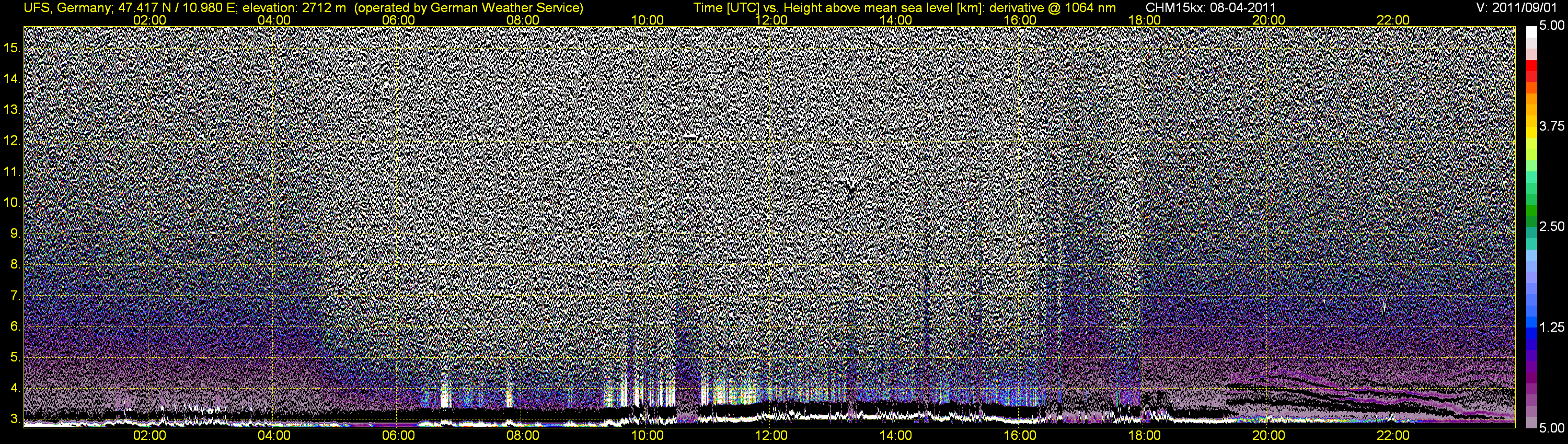Click the '1.25' color scale value

click(x=1552, y=328)
